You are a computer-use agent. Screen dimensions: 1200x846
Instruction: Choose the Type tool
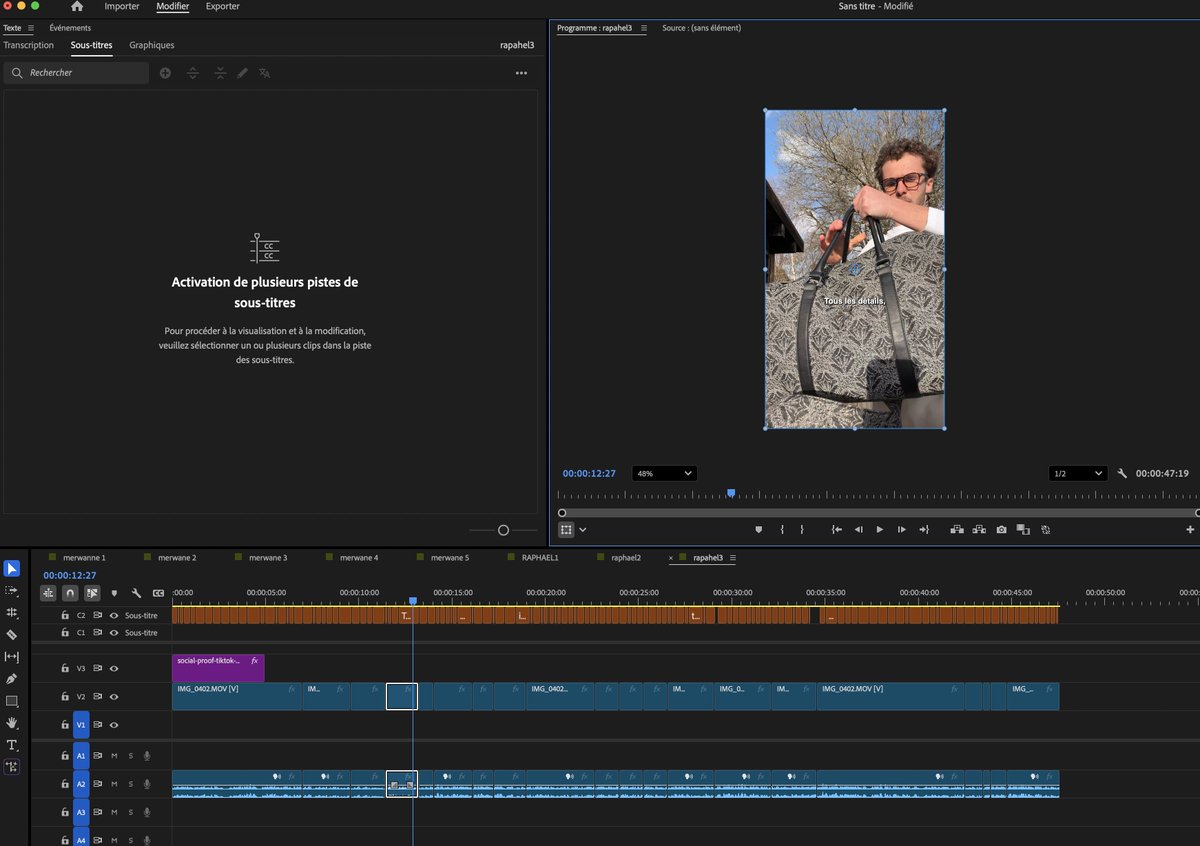click(x=12, y=745)
